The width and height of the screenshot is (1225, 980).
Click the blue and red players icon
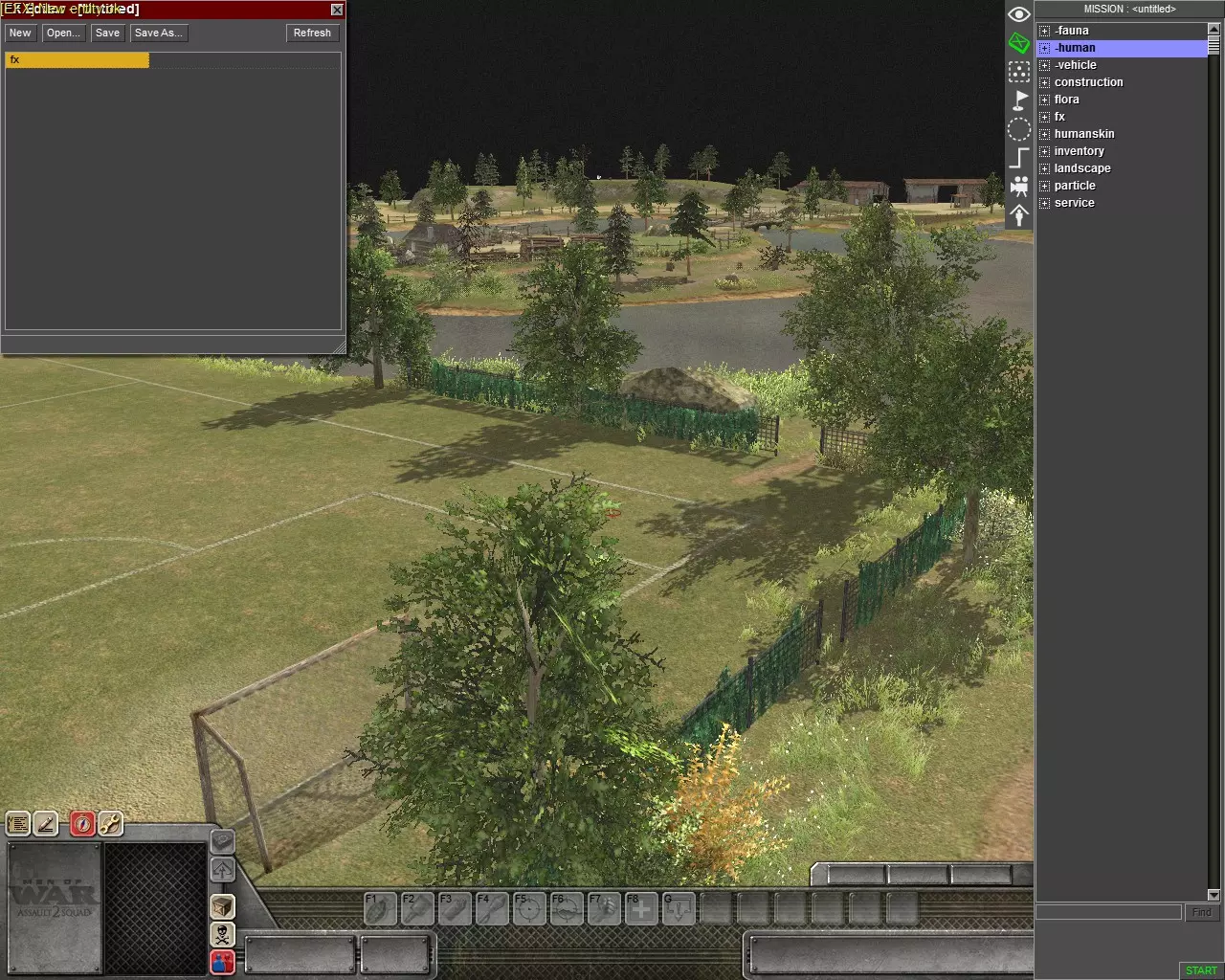(223, 962)
